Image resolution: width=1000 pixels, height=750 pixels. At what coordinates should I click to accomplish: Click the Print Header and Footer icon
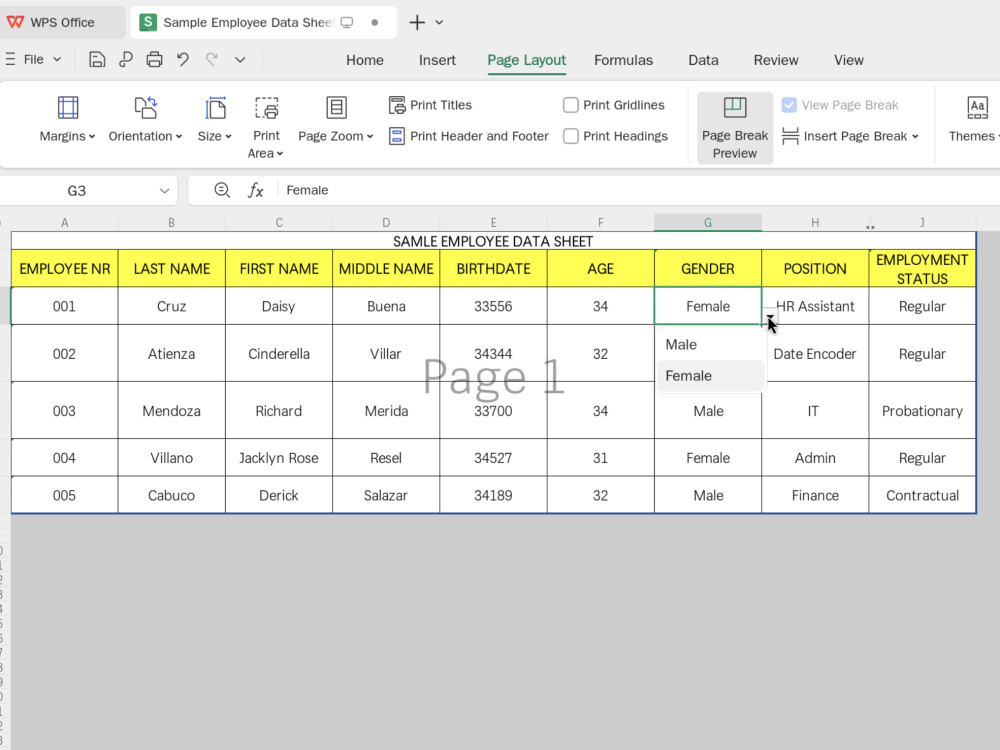(397, 136)
